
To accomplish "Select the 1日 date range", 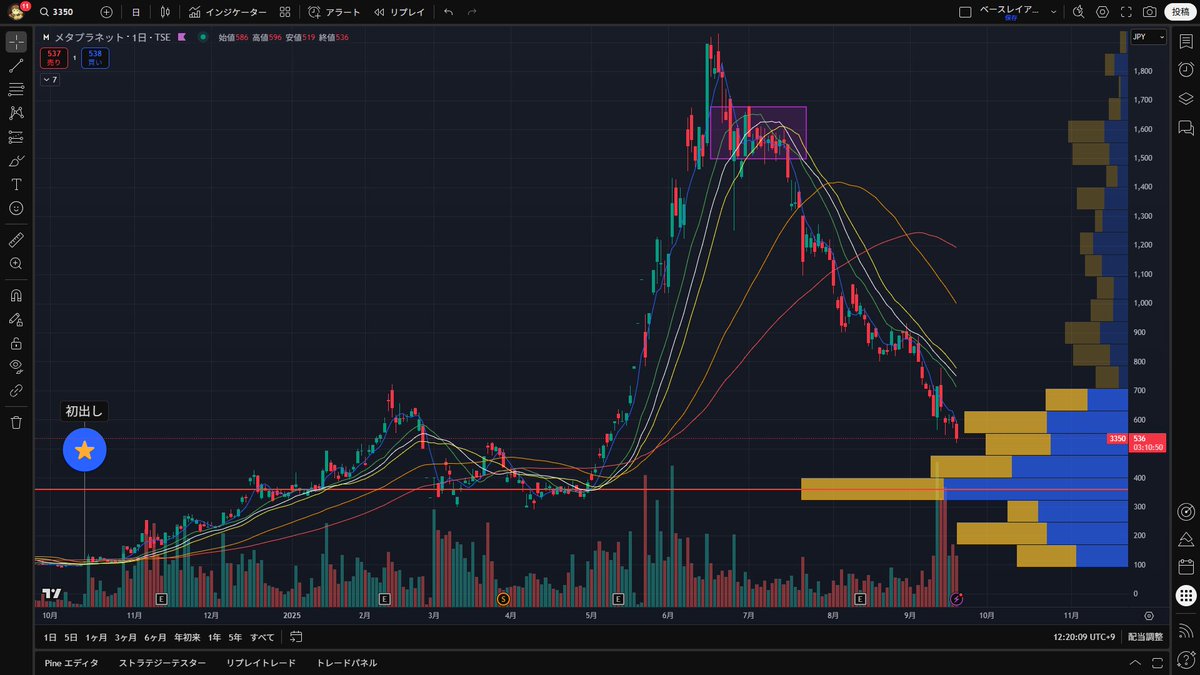I will [x=50, y=637].
